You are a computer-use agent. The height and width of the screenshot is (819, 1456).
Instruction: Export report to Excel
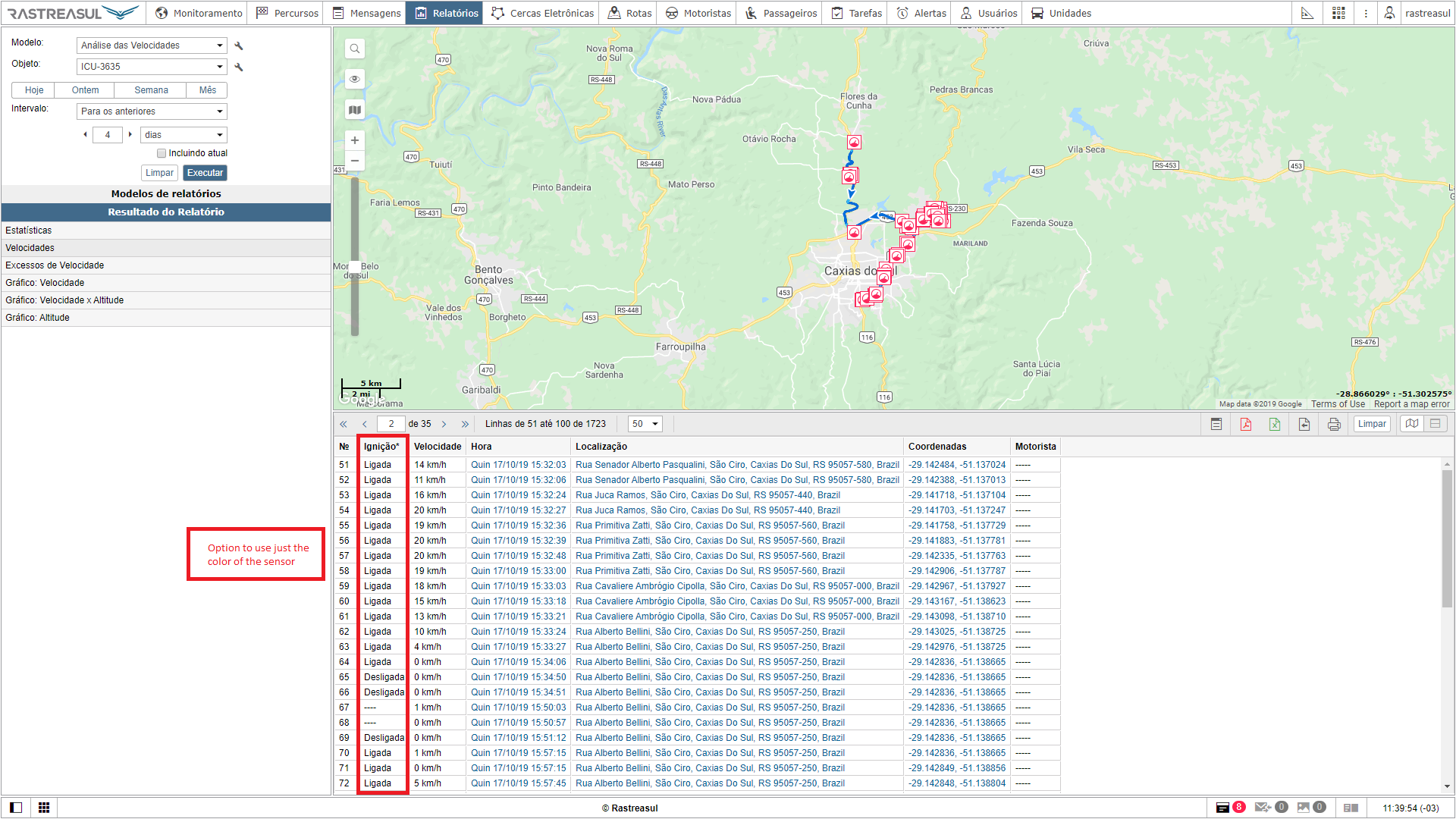pyautogui.click(x=1275, y=424)
